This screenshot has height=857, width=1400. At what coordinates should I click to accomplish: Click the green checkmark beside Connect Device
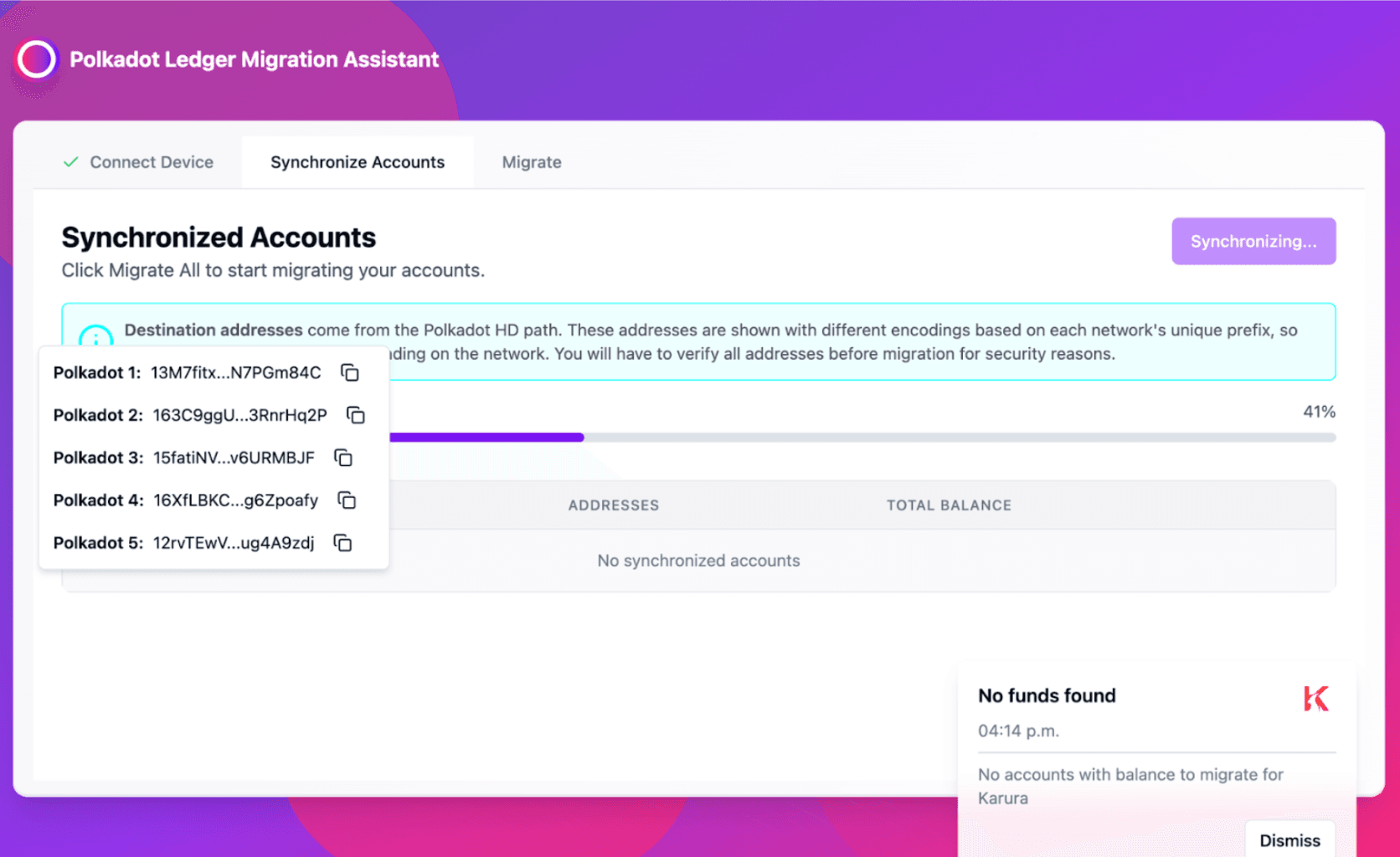pos(71,162)
